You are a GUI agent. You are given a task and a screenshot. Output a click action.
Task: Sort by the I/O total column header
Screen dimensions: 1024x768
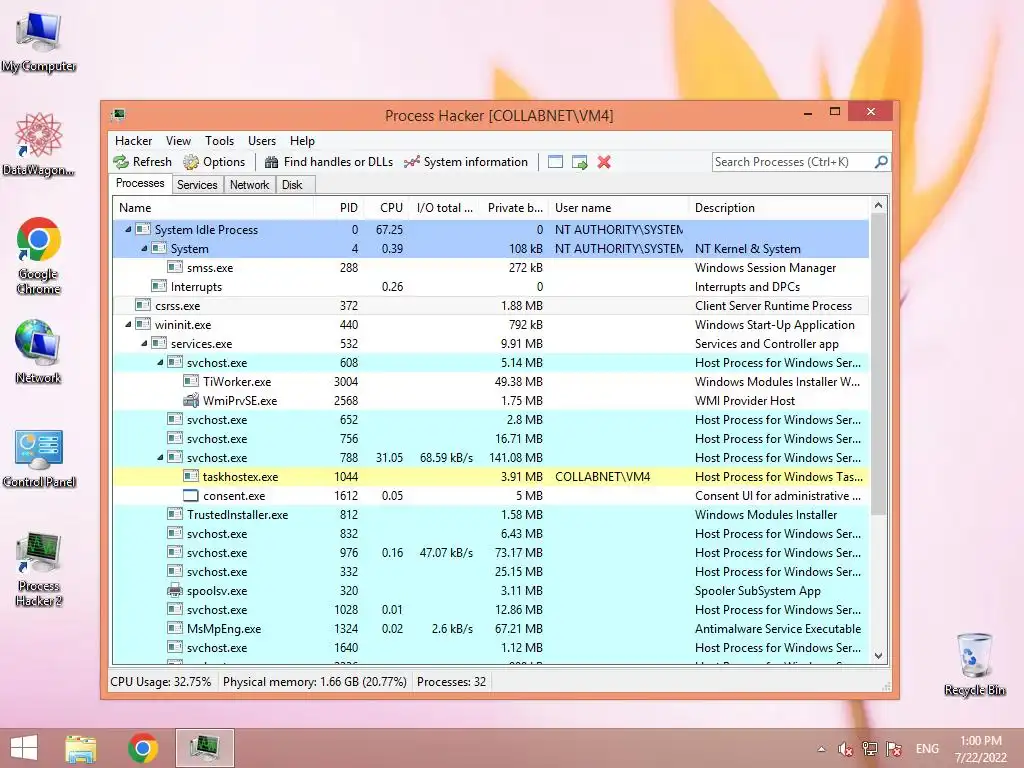click(x=444, y=208)
